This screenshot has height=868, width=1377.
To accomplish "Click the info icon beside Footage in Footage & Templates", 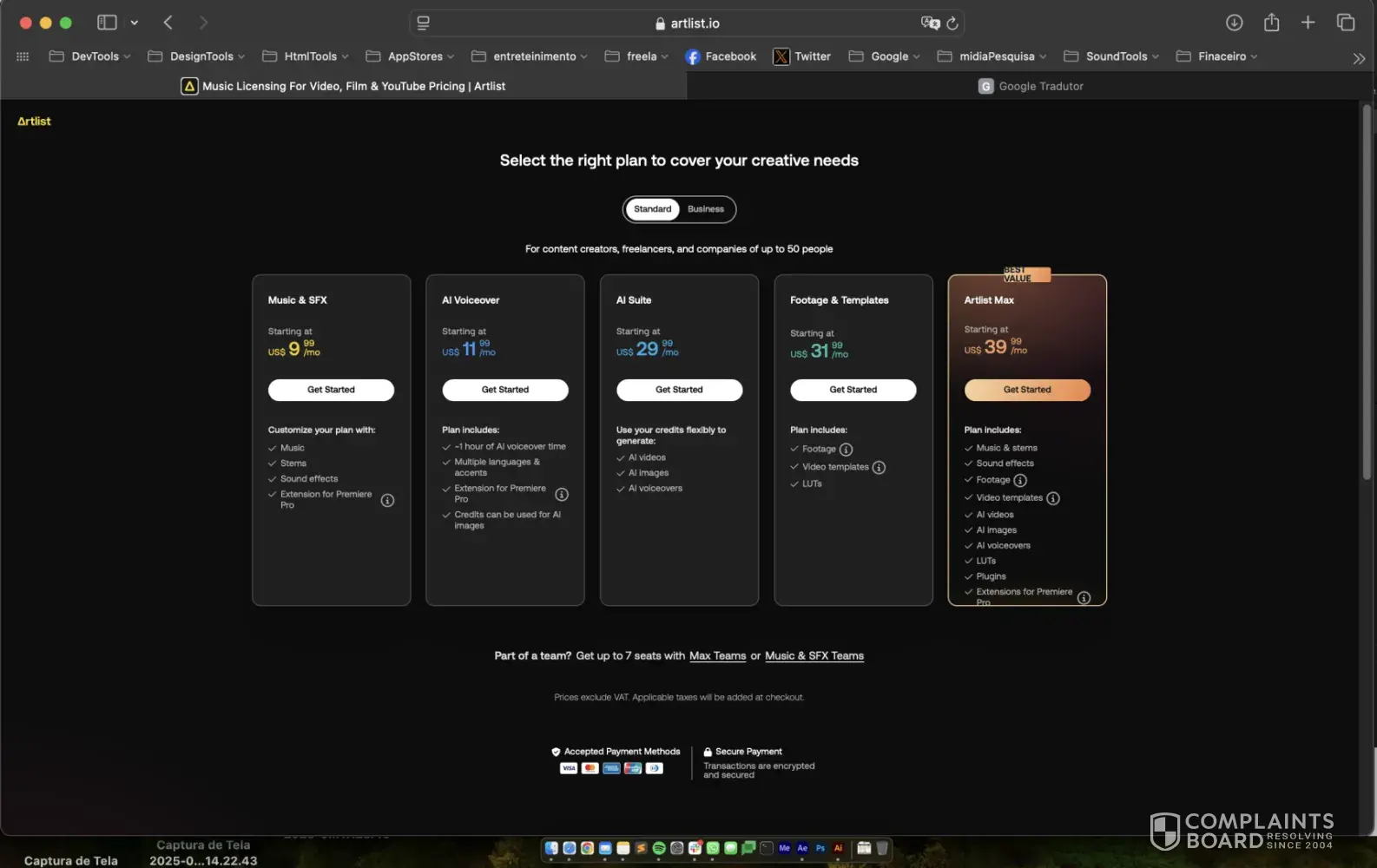I will coord(846,450).
